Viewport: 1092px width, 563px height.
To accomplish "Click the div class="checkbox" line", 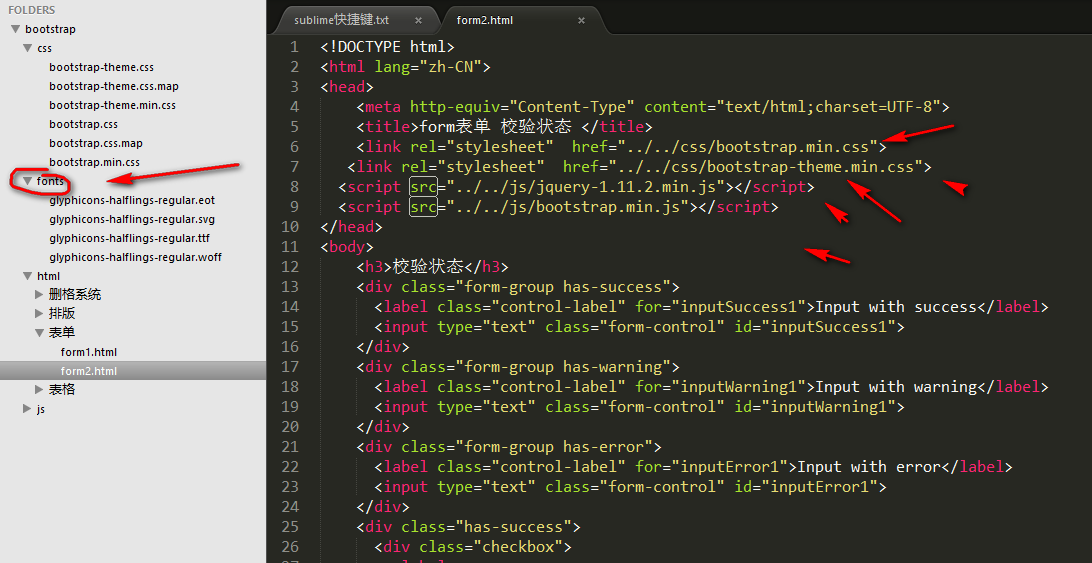I will (473, 547).
